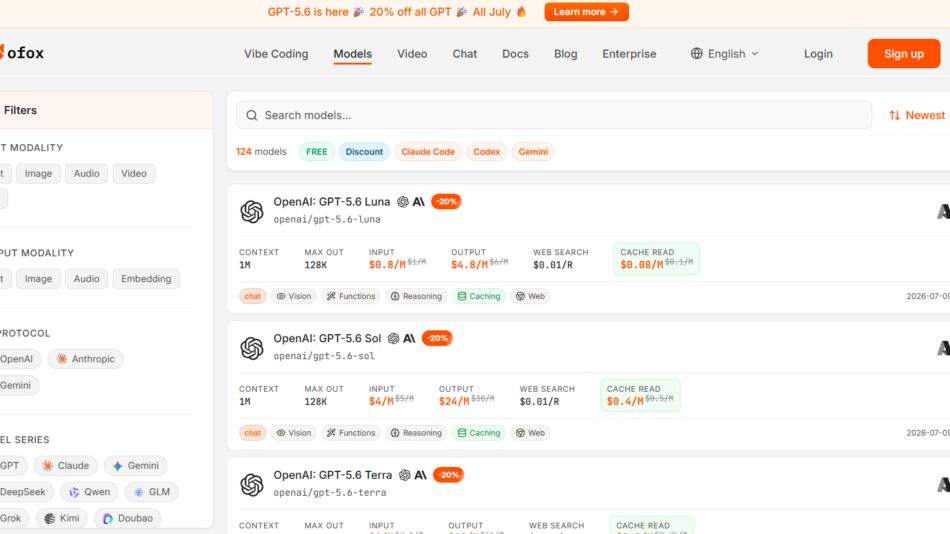Screen dimensions: 950x534
Task: Click the OpenAI logo for GPT-5.6 Terra
Action: (x=251, y=485)
